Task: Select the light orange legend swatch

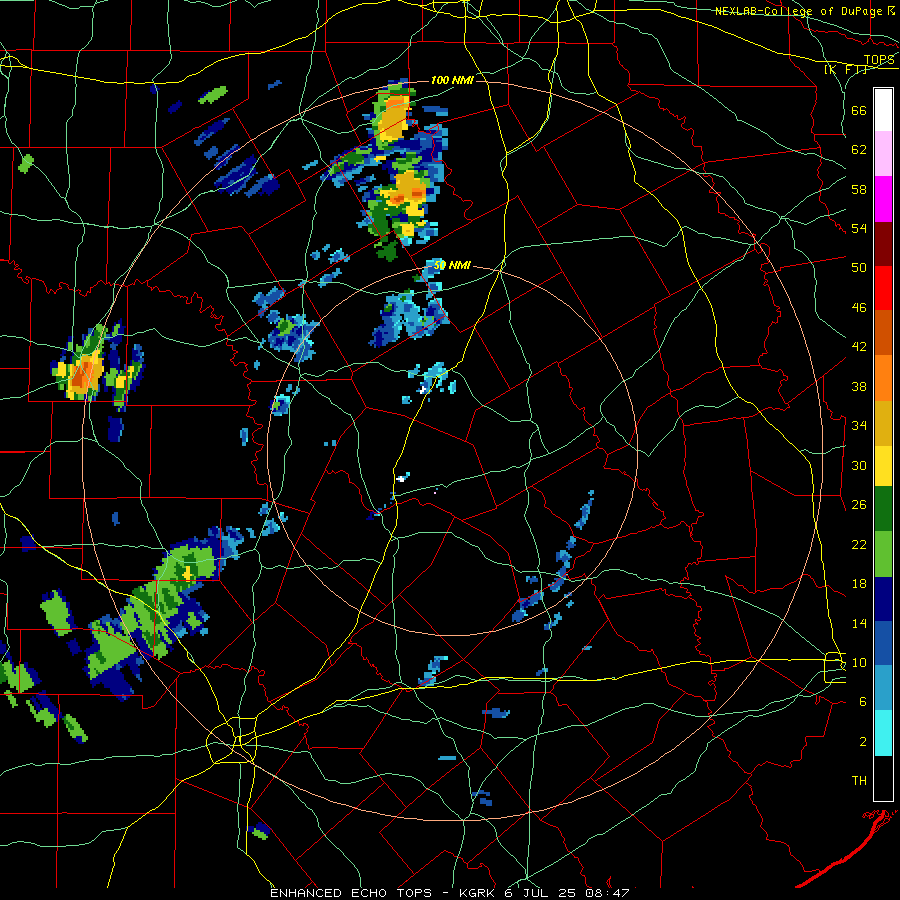Action: pyautogui.click(x=883, y=378)
